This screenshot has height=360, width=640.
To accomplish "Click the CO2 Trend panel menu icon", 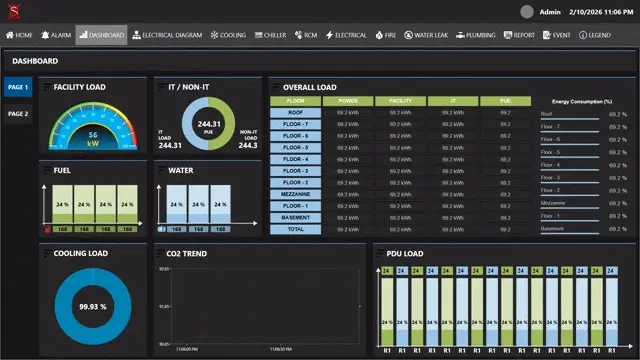I will 160,253.
